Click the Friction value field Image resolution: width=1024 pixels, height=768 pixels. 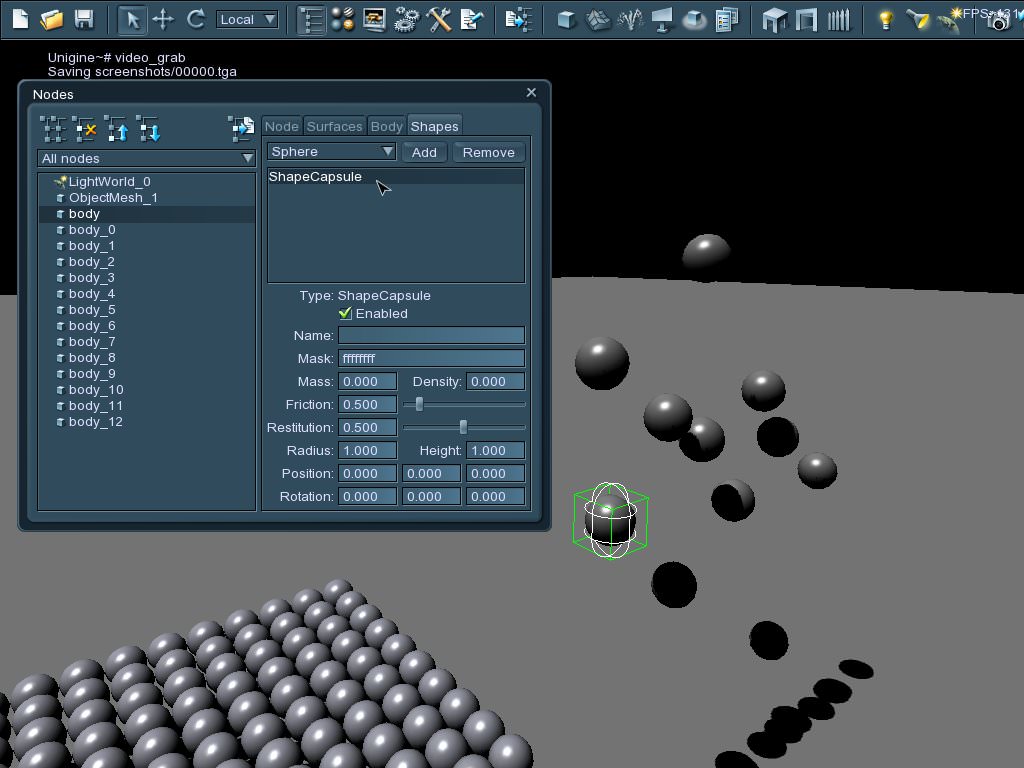[367, 404]
